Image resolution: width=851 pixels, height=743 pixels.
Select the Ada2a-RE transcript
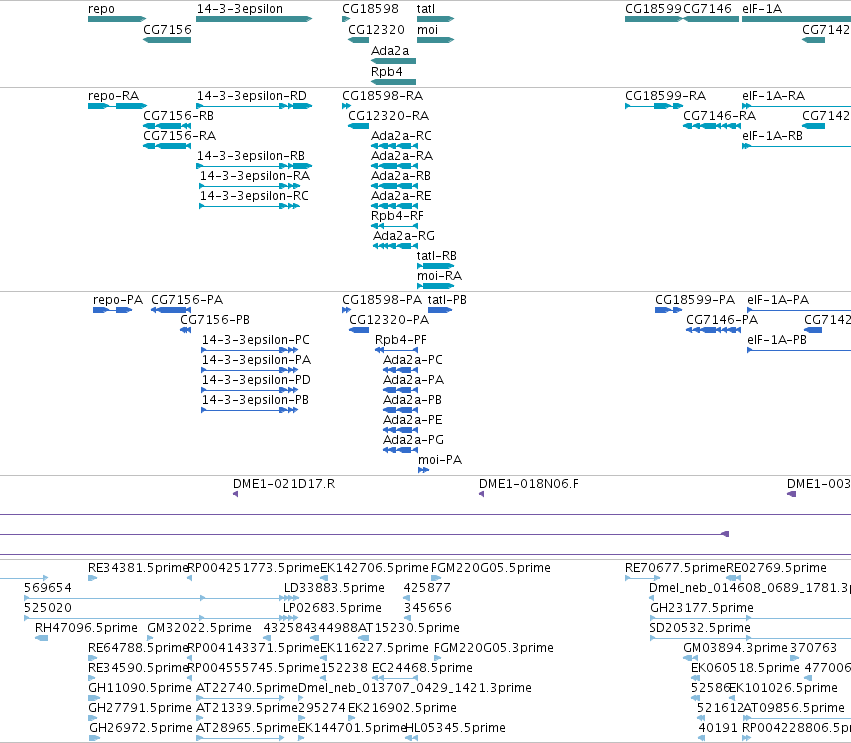point(394,206)
